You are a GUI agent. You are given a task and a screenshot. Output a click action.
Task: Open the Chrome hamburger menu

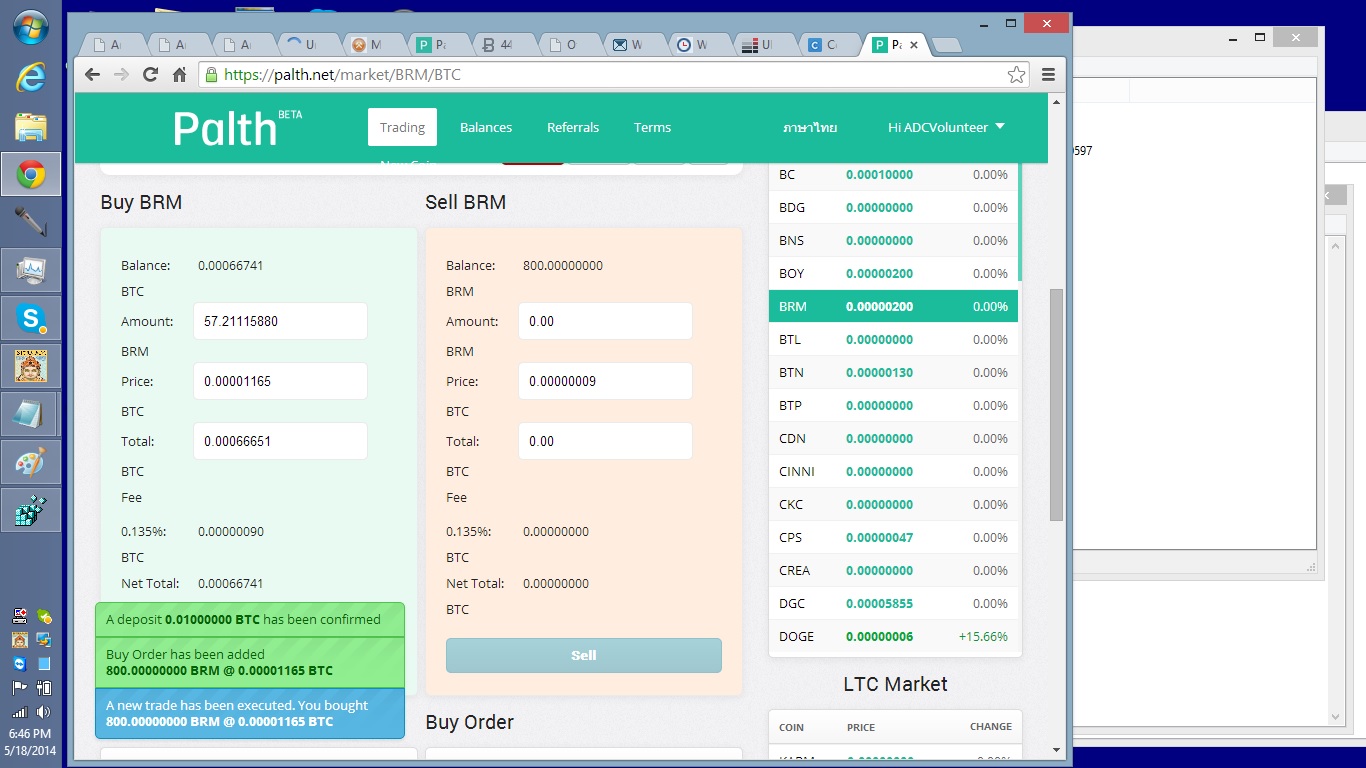coord(1048,75)
